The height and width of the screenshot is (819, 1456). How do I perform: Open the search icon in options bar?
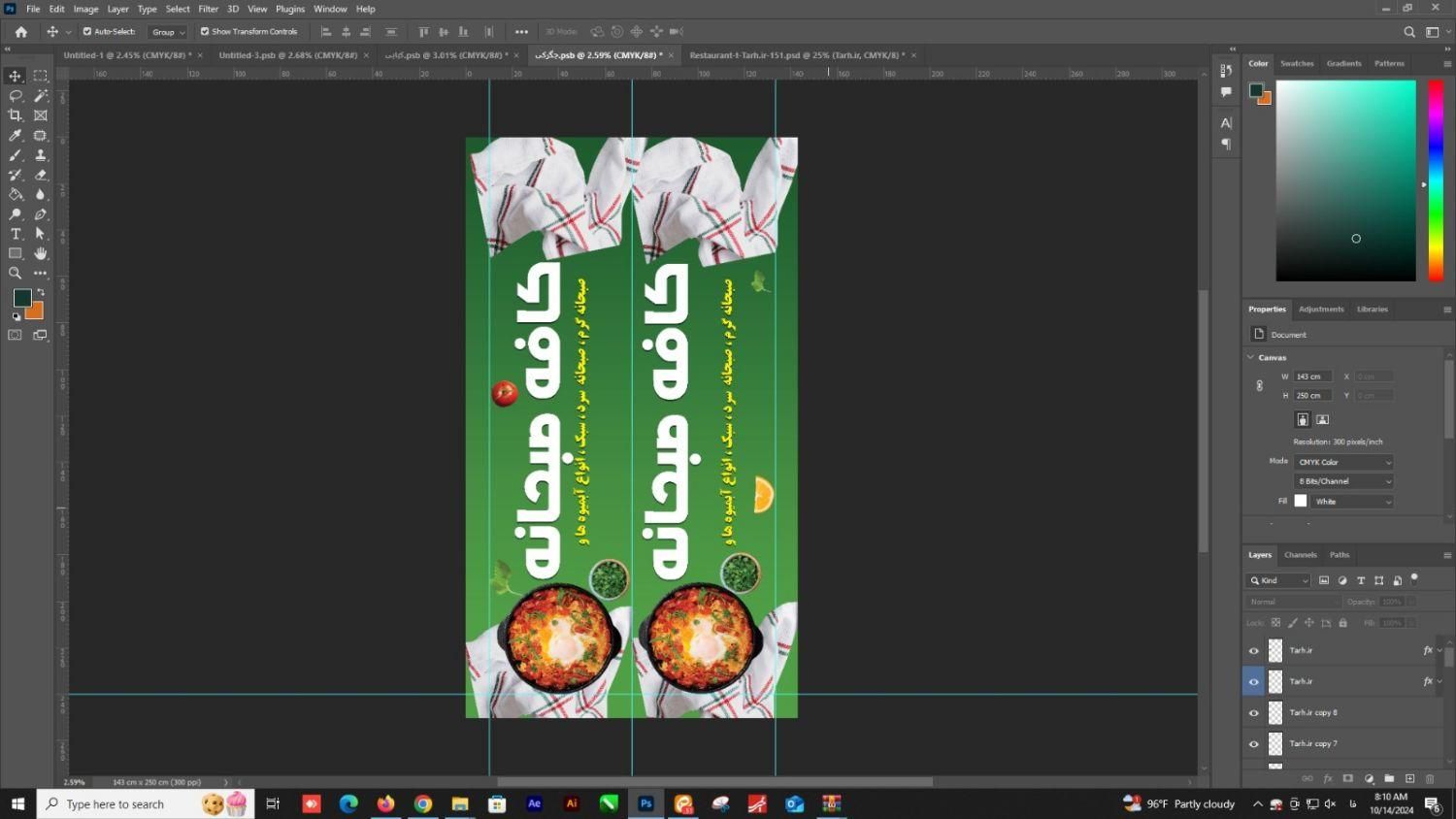point(1409,32)
